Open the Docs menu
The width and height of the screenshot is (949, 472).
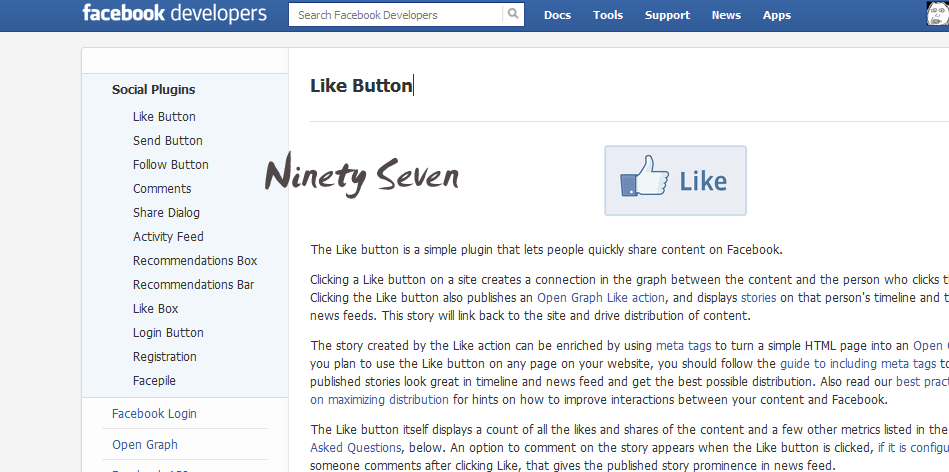[x=557, y=15]
